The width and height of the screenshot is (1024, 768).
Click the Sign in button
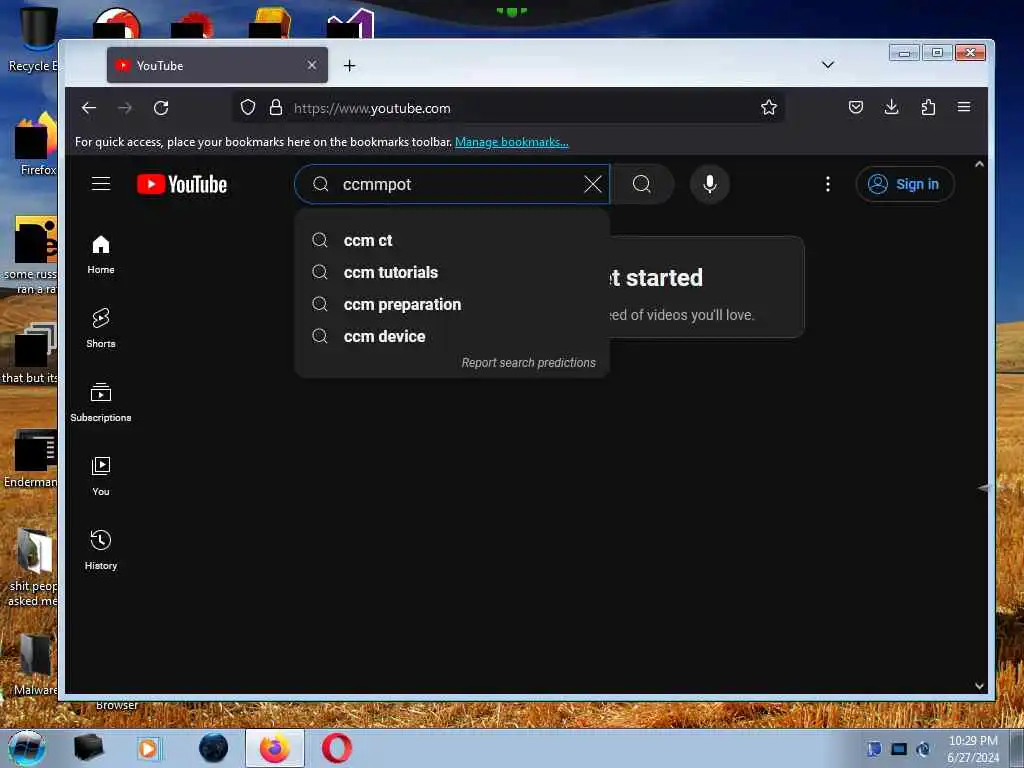click(905, 184)
